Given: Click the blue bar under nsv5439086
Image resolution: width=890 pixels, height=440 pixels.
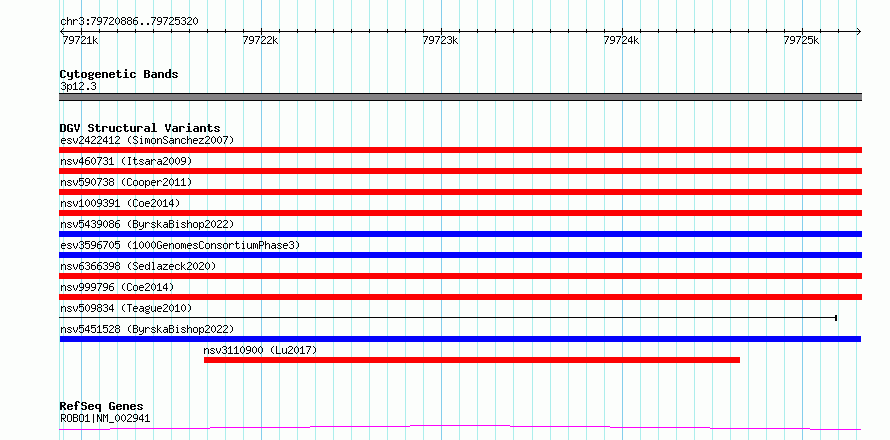Looking at the screenshot, I should pos(460,234).
